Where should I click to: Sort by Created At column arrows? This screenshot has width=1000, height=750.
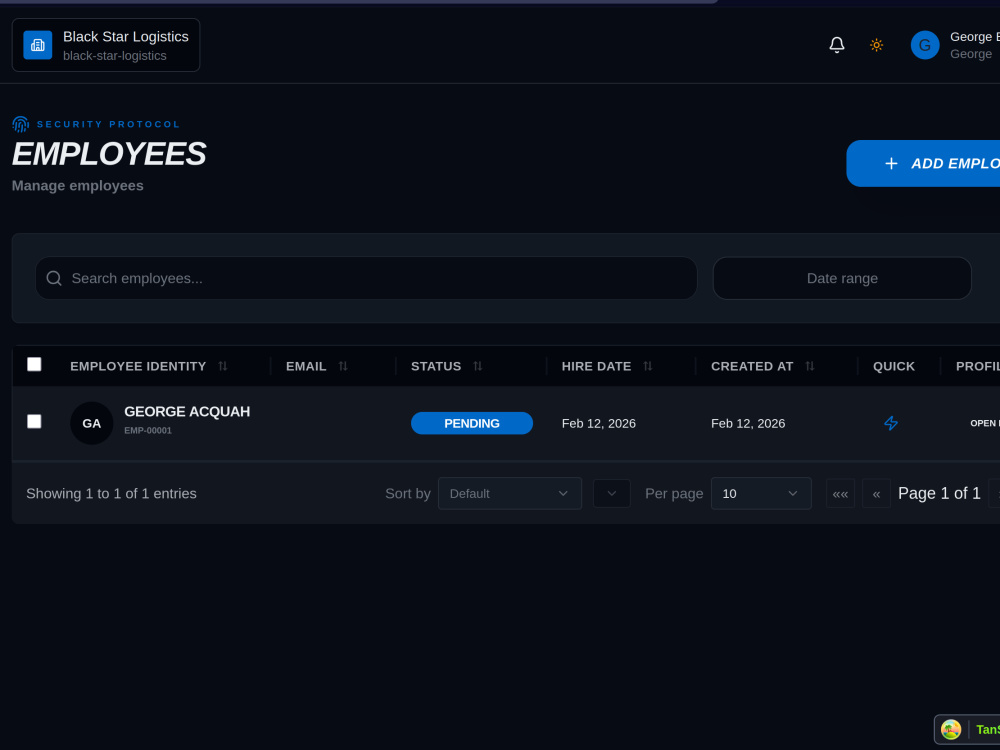[810, 366]
